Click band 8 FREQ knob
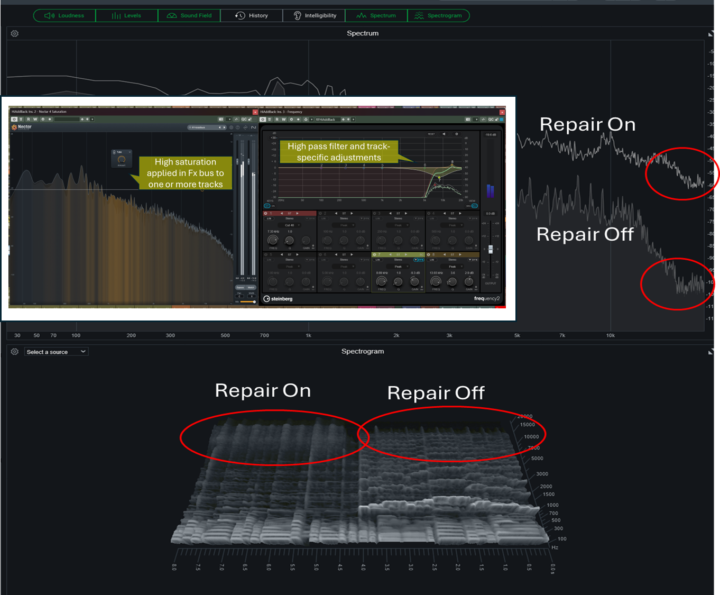 click(435, 281)
